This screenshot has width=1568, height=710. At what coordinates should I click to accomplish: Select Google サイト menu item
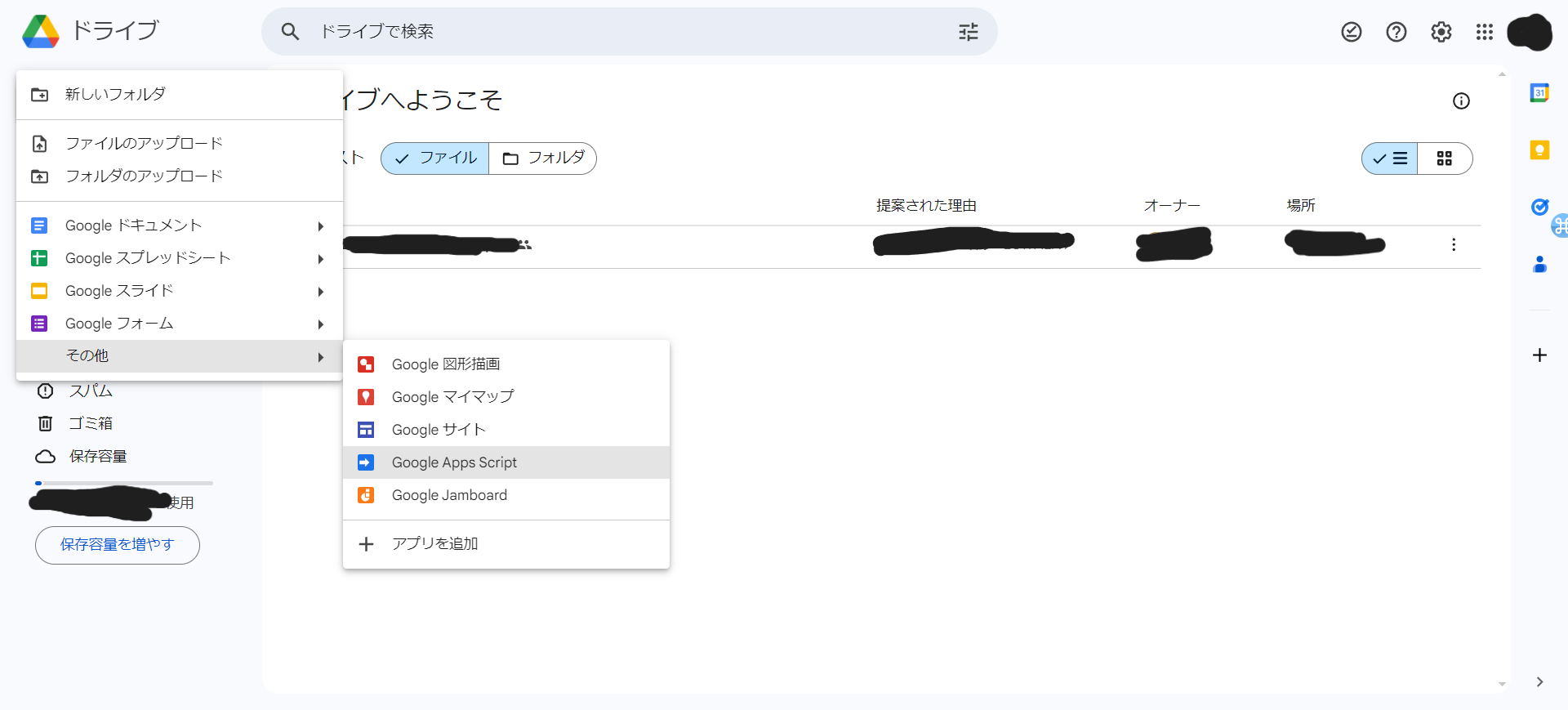click(x=506, y=430)
